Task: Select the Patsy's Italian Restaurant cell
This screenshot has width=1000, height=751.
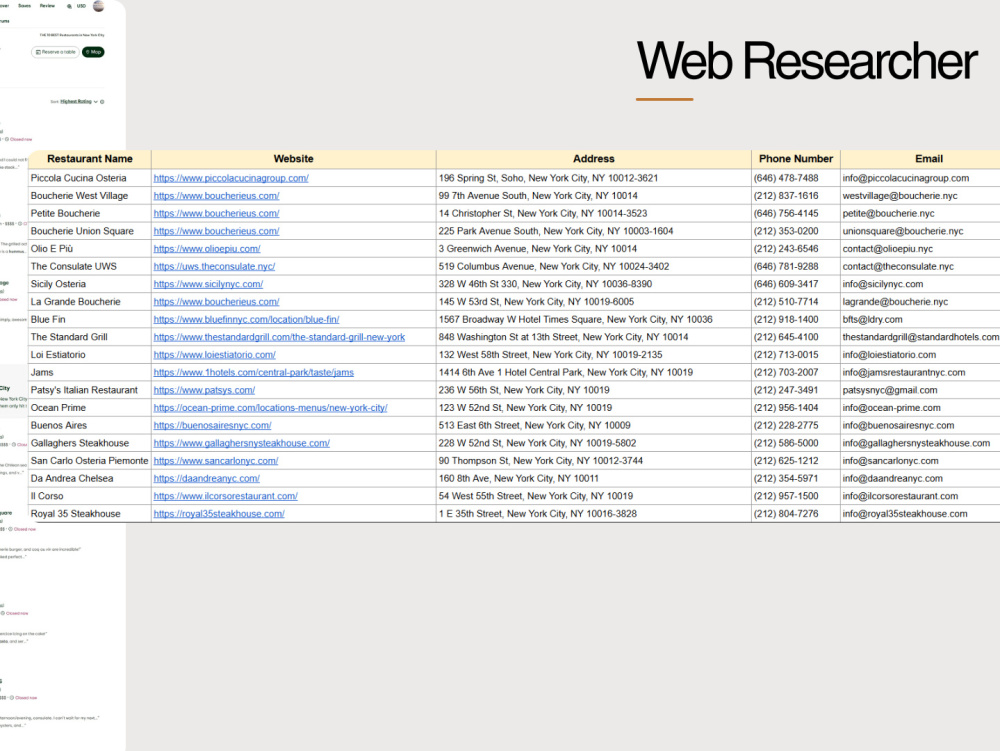Action: tap(90, 390)
